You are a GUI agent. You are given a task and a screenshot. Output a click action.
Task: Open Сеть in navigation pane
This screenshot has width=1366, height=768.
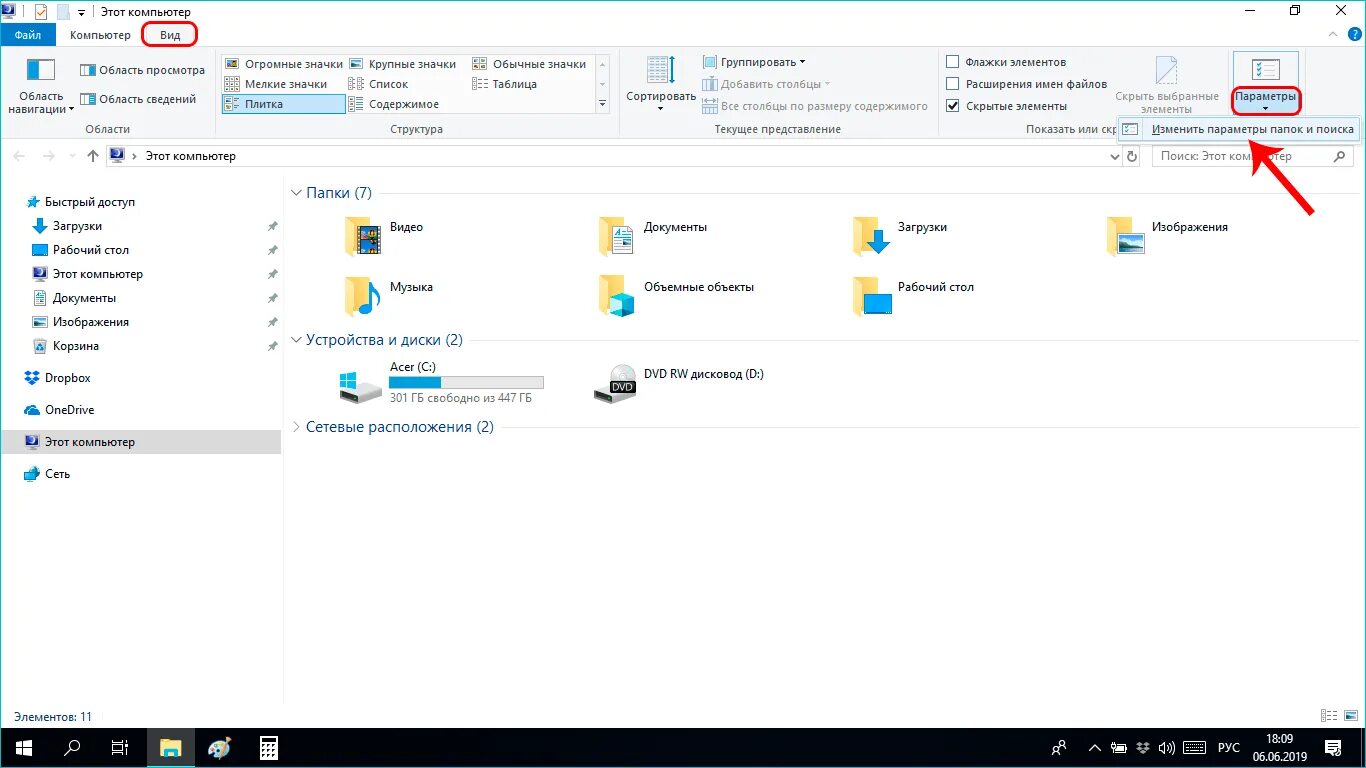[x=48, y=474]
